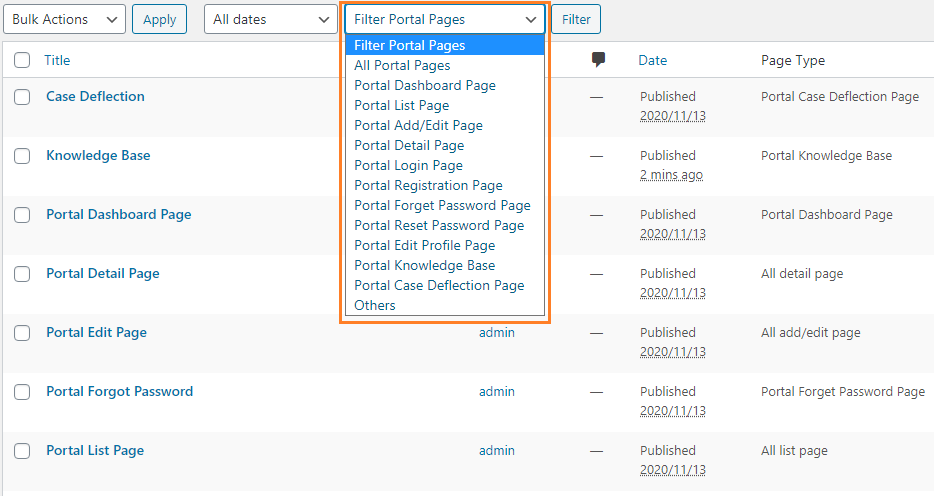Image resolution: width=934 pixels, height=496 pixels.
Task: Select the Others filter option
Action: [x=375, y=305]
